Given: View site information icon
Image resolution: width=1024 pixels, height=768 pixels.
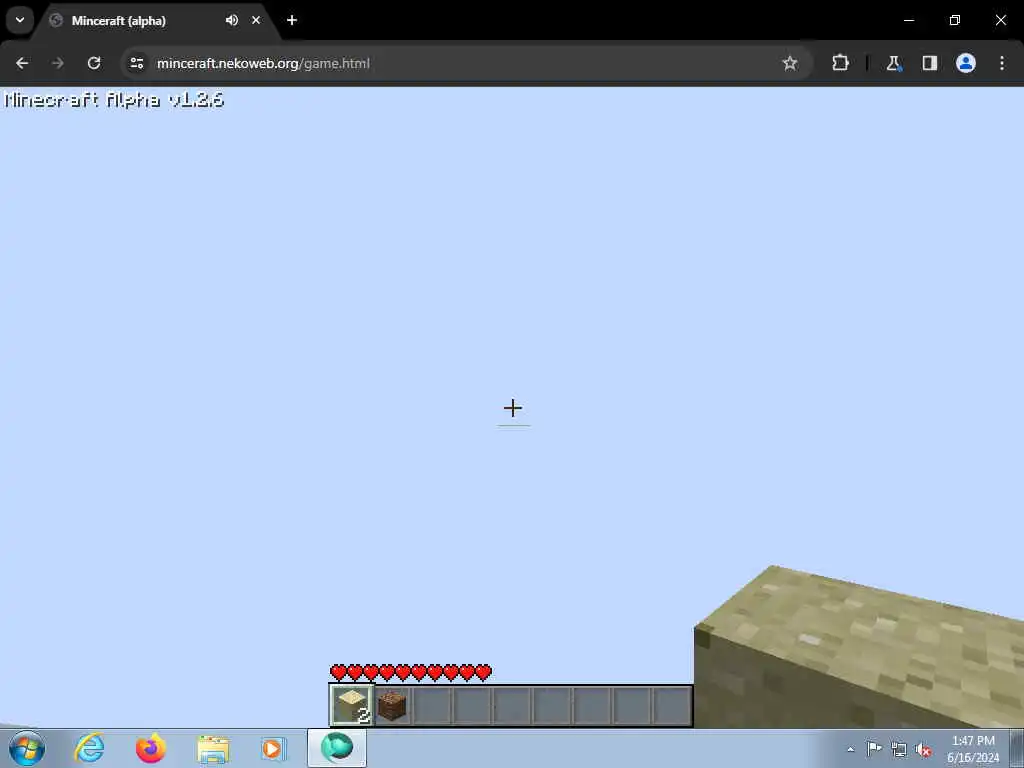Looking at the screenshot, I should pyautogui.click(x=136, y=63).
